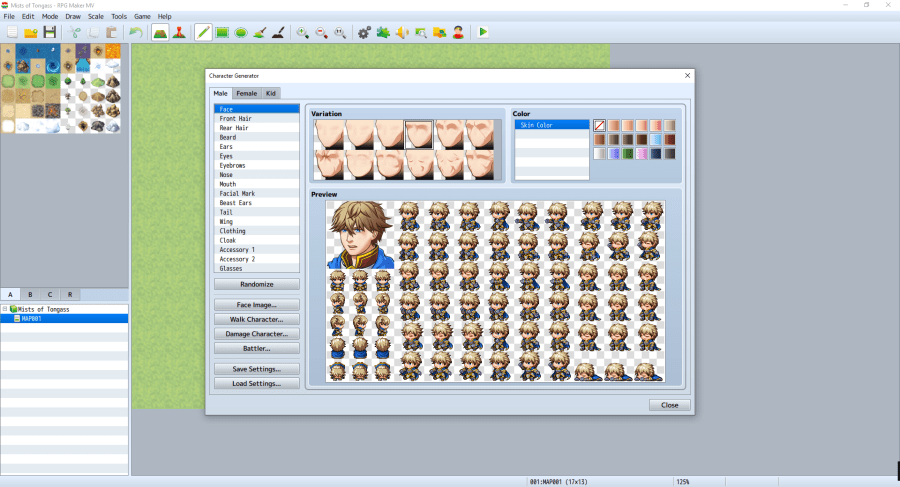The image size is (900, 487).
Task: Toggle Map editing mode on
Action: pyautogui.click(x=160, y=32)
